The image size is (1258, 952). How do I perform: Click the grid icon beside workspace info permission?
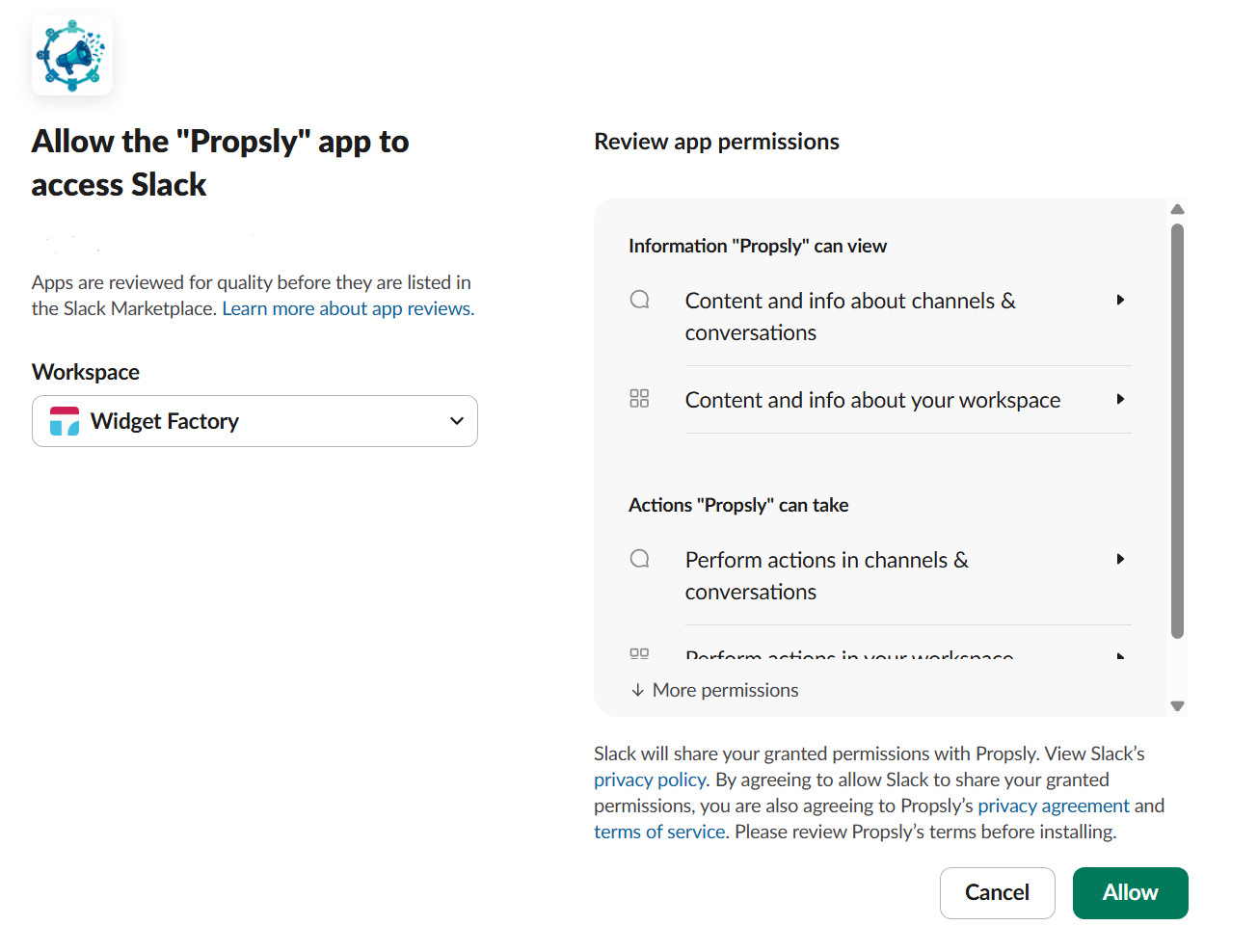click(x=639, y=399)
